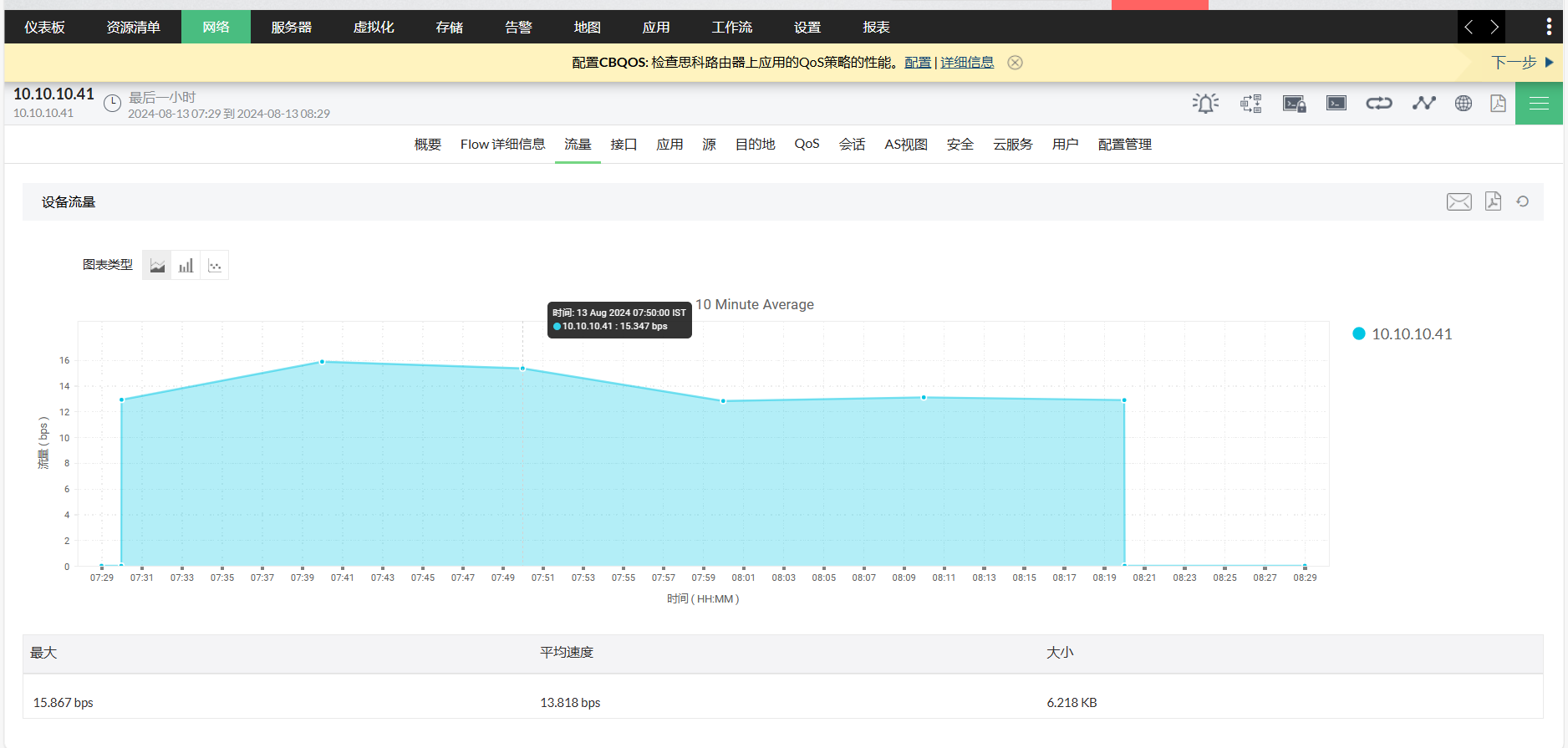Switch chart type to scatter plot
This screenshot has width=1568, height=748.
[x=215, y=266]
